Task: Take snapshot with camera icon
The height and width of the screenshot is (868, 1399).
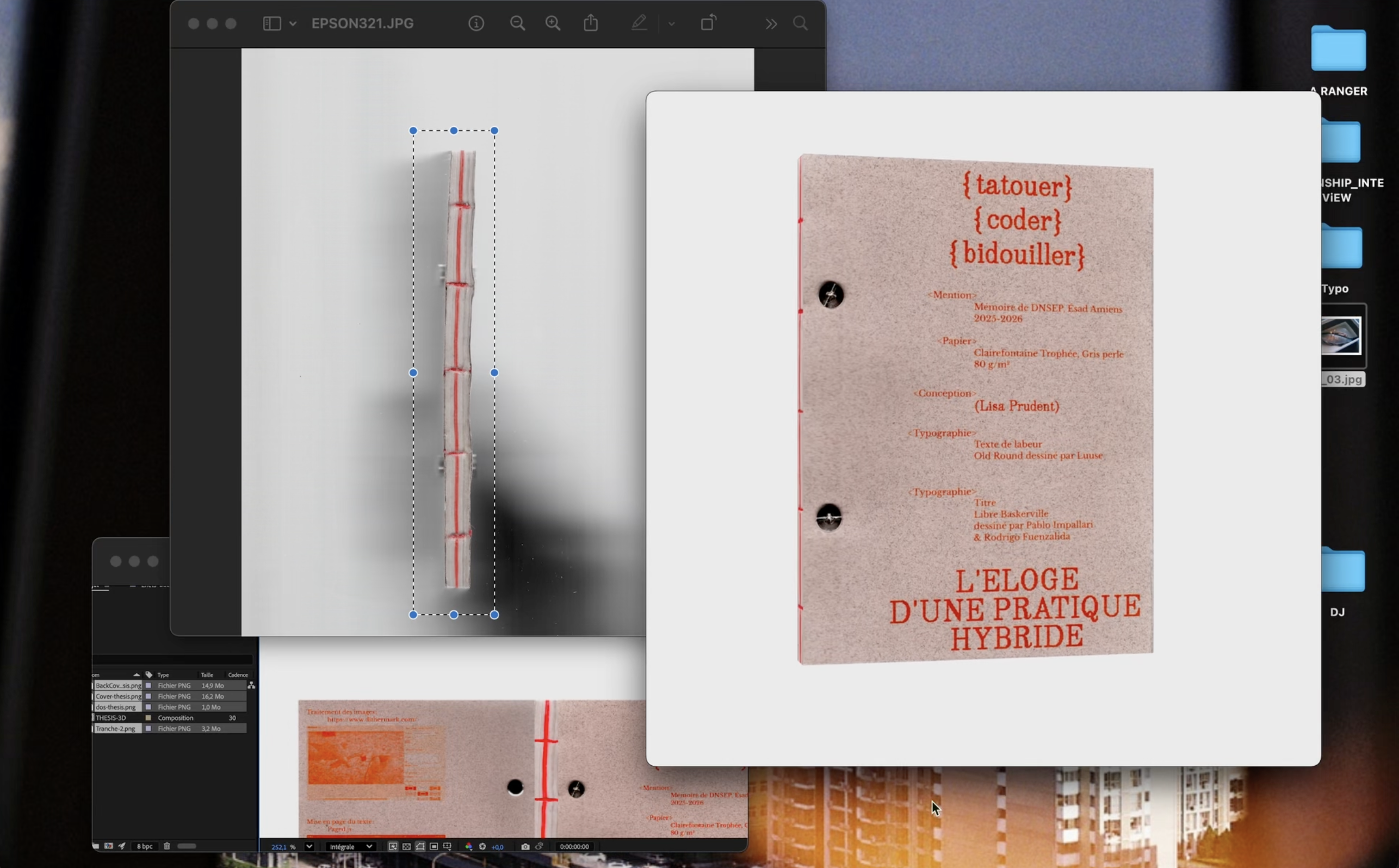Action: point(525,847)
